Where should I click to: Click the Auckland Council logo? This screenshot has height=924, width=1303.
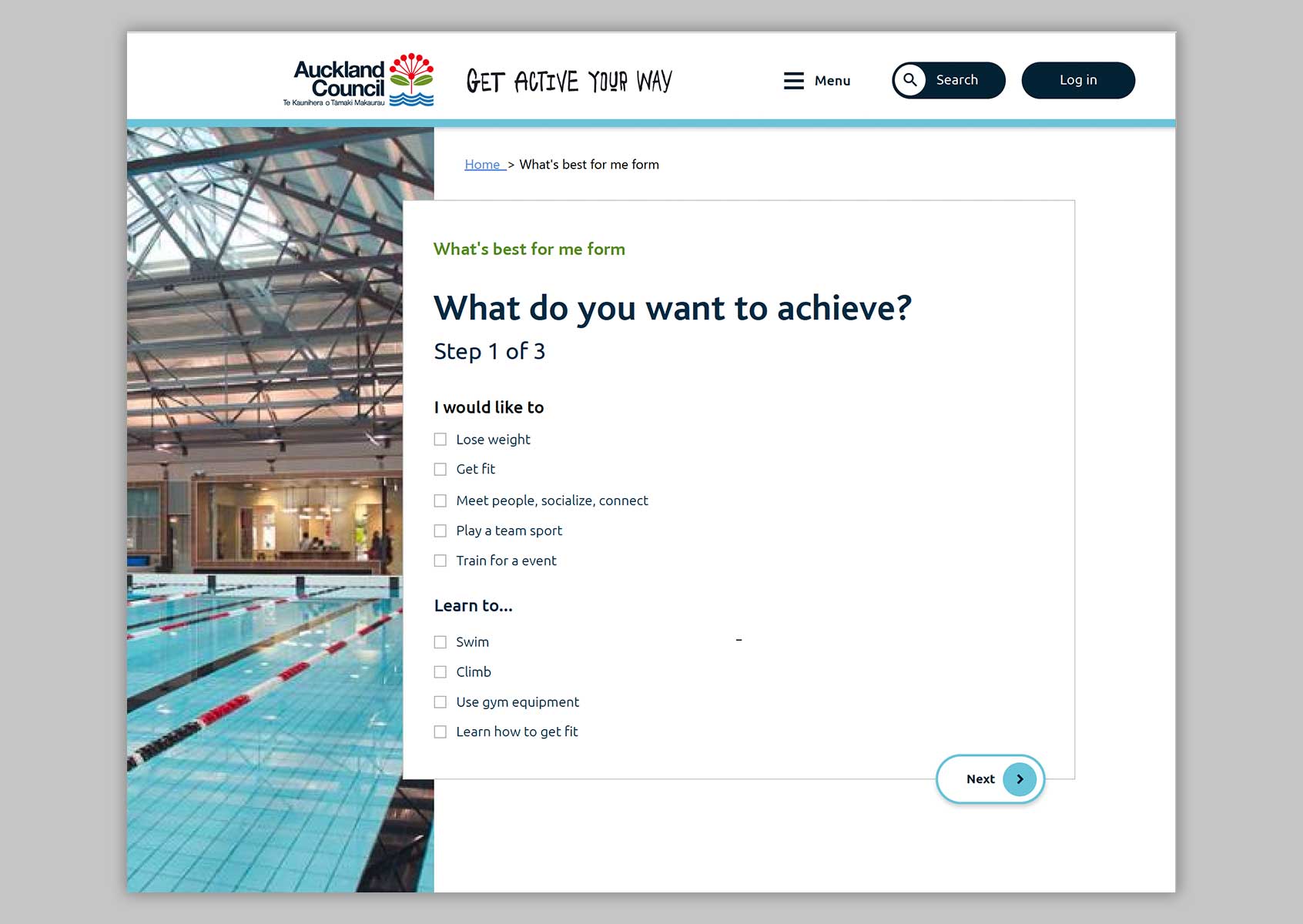tap(358, 80)
